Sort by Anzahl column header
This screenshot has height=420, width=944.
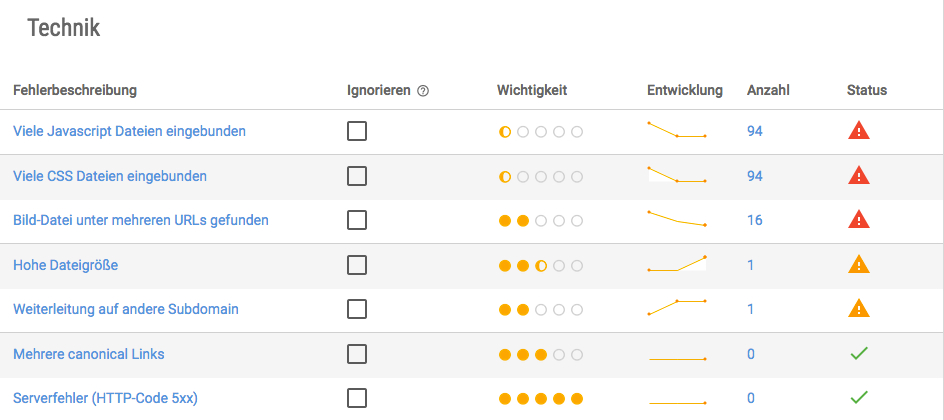pos(768,90)
